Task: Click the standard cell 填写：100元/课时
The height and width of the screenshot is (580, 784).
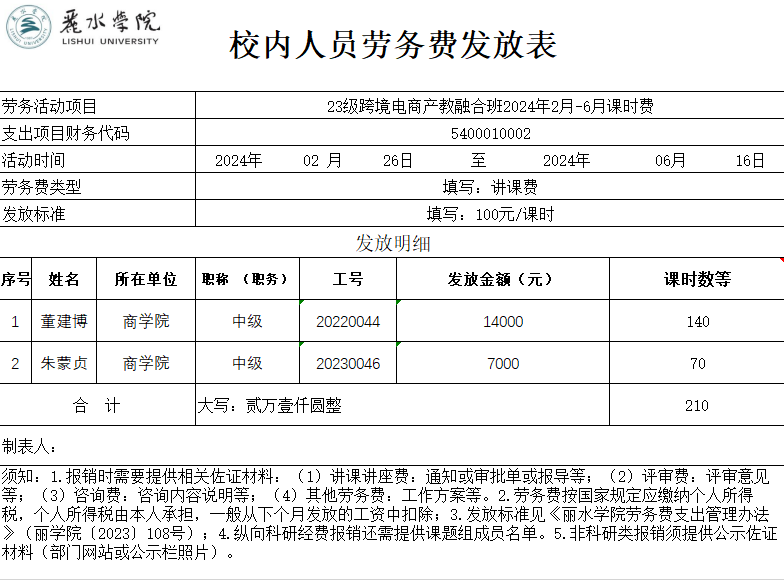Action: tap(490, 214)
